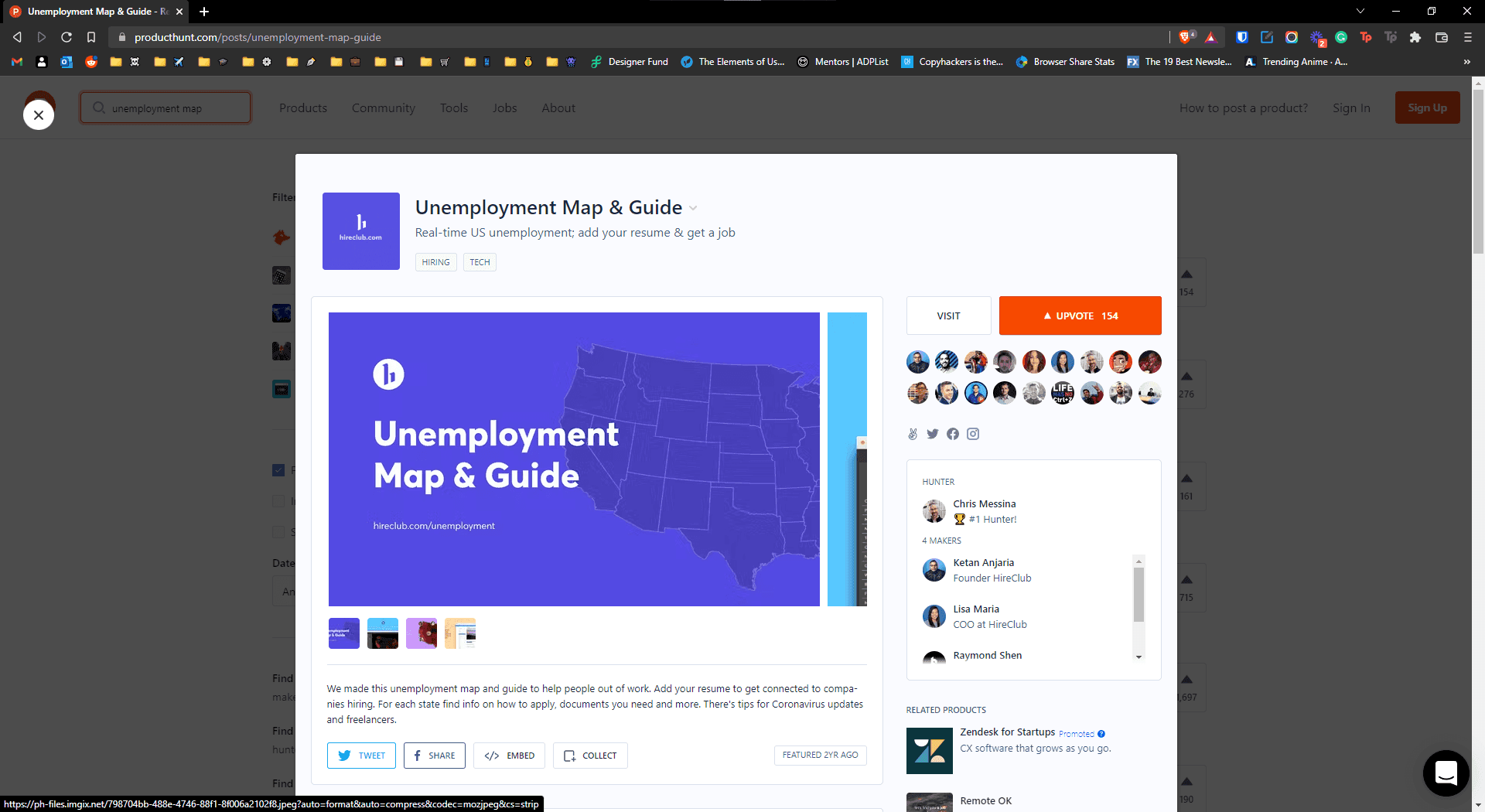
Task: Go to the Jobs nav item
Action: pos(504,108)
